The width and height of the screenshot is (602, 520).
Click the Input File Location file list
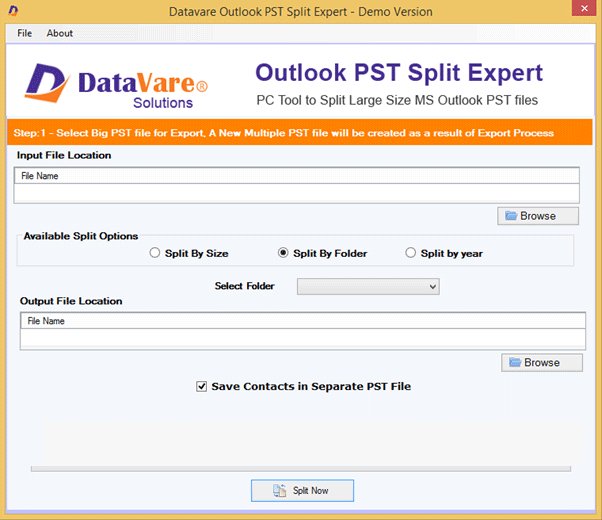point(296,185)
